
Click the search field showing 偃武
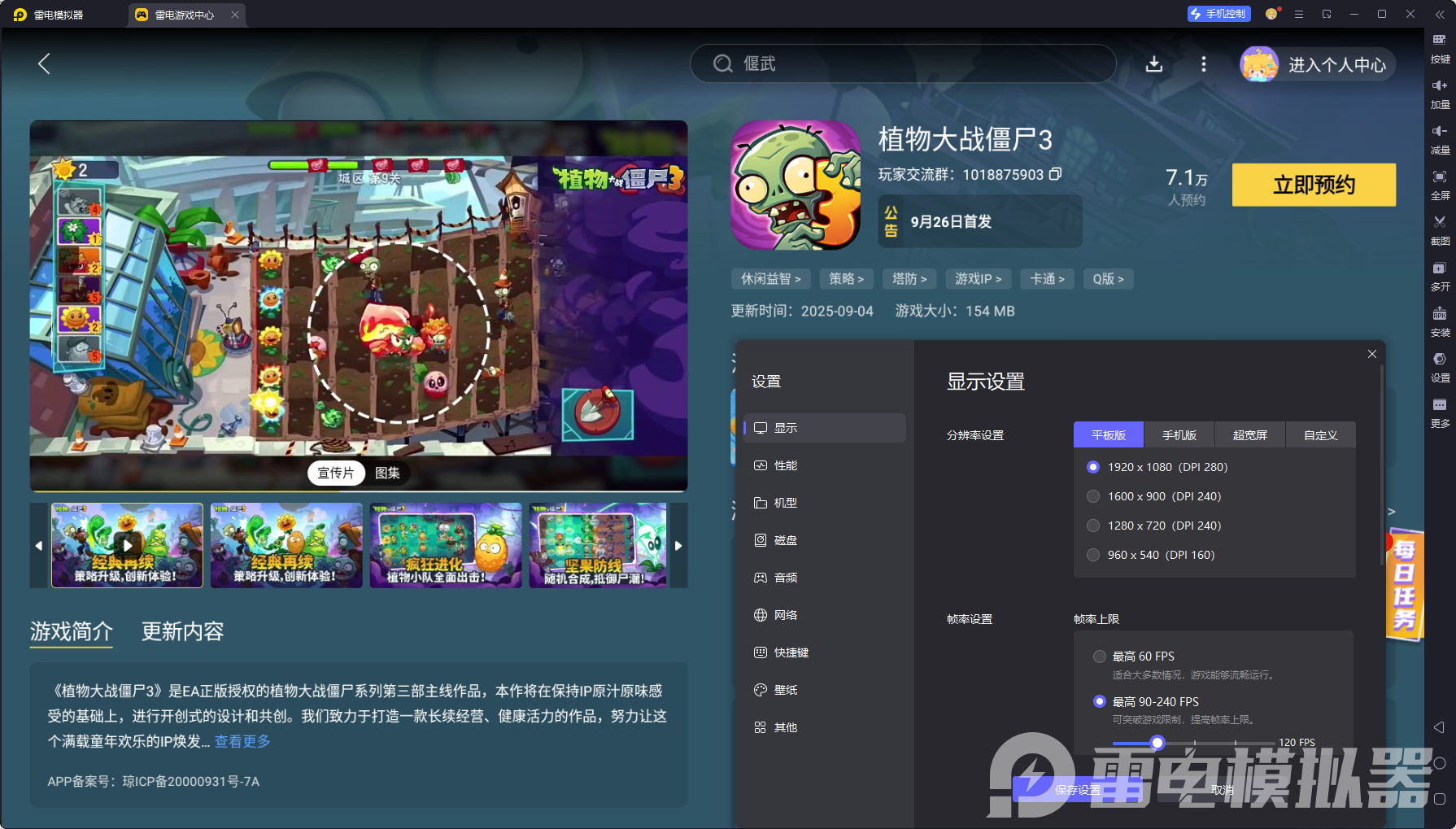pos(903,63)
